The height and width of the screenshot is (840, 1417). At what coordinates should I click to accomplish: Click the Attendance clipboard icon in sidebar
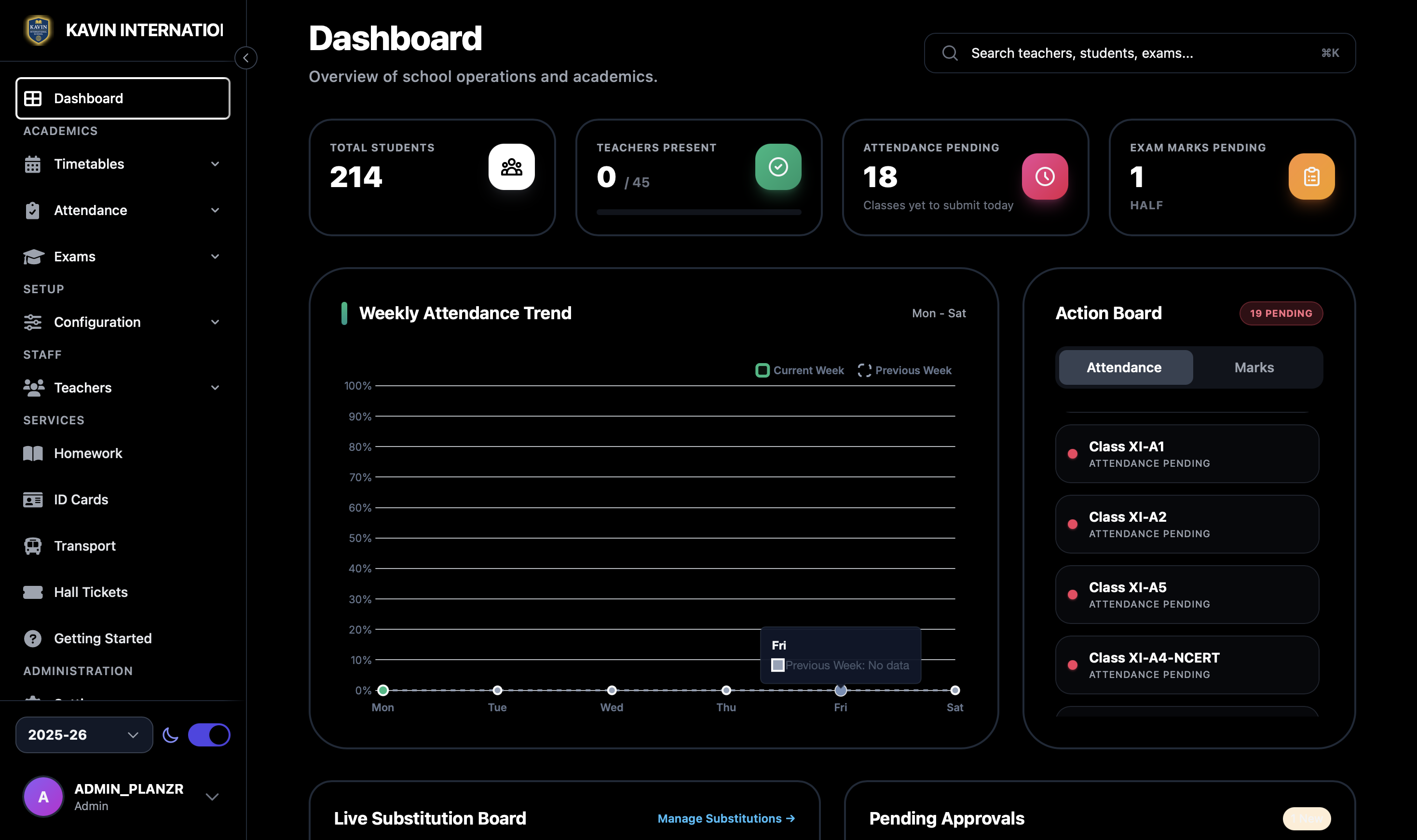33,210
